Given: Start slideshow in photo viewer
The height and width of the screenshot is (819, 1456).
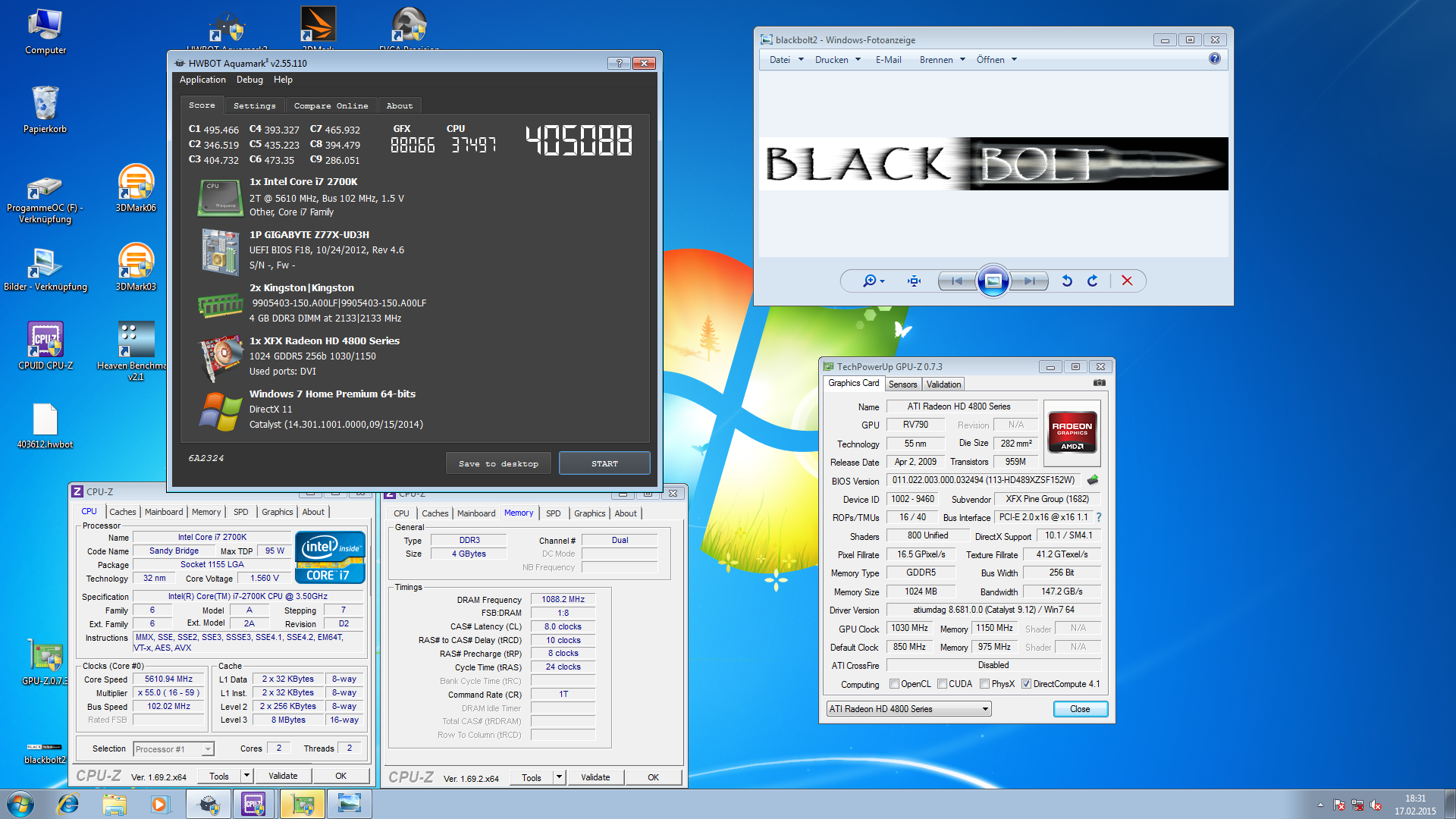Looking at the screenshot, I should 993,281.
